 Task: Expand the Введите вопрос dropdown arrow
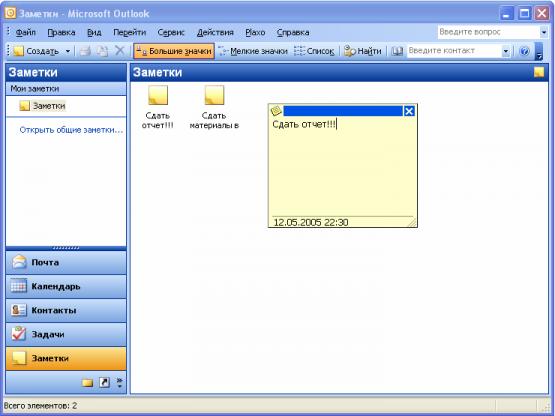click(544, 32)
